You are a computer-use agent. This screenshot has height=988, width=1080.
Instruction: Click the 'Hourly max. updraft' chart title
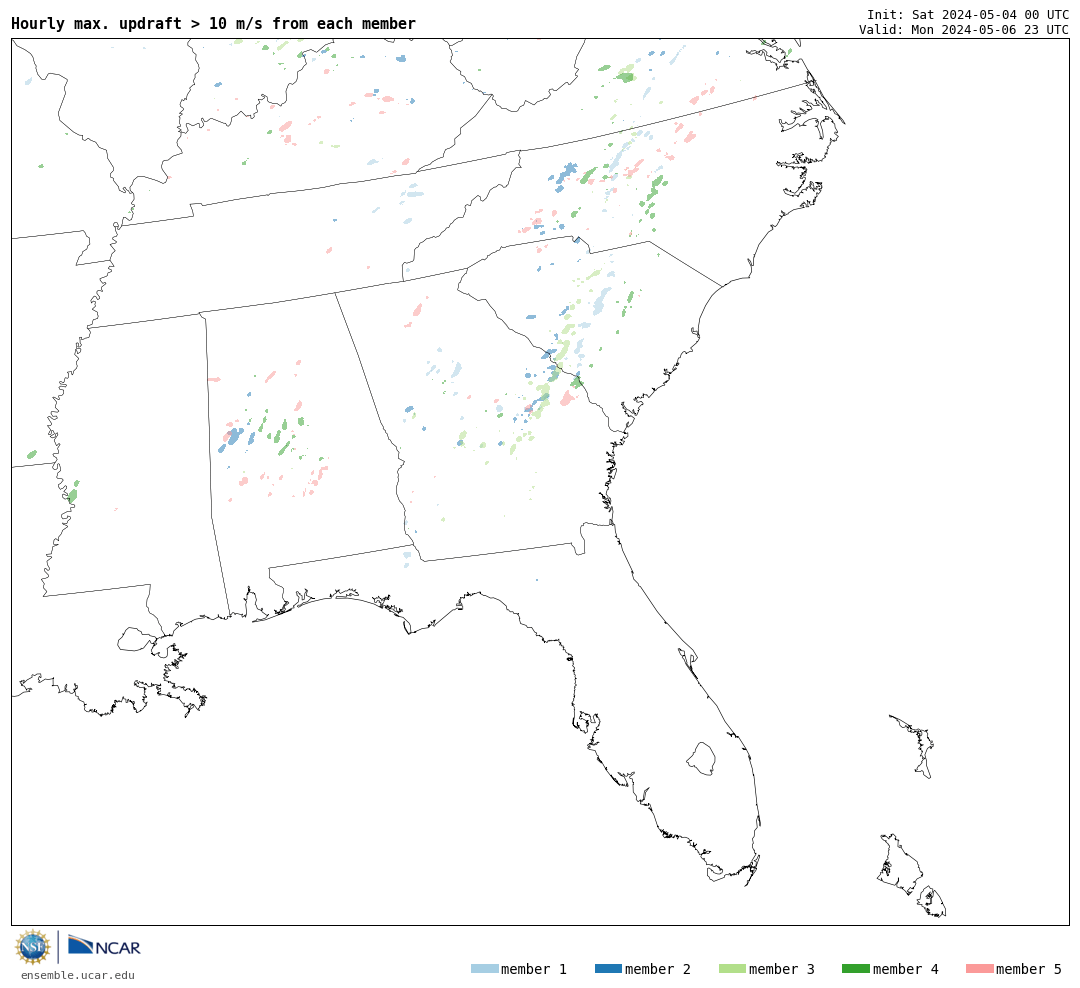(214, 23)
